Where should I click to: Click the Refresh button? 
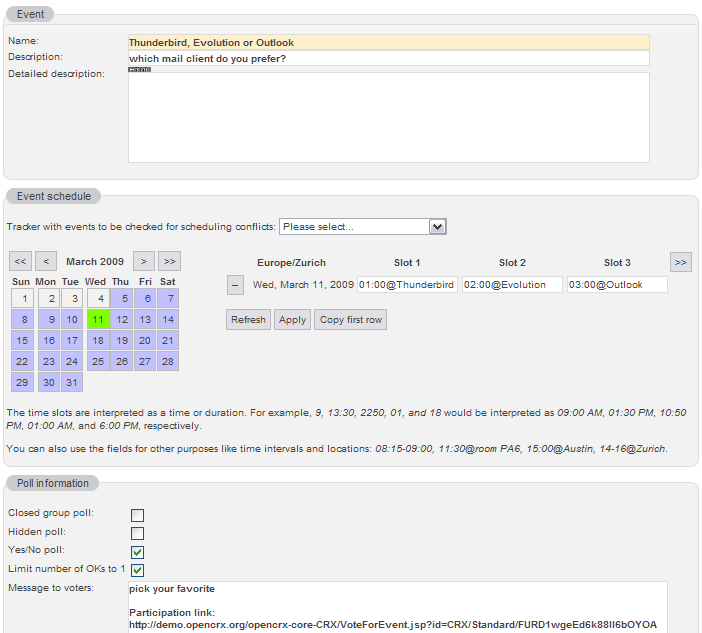click(248, 320)
